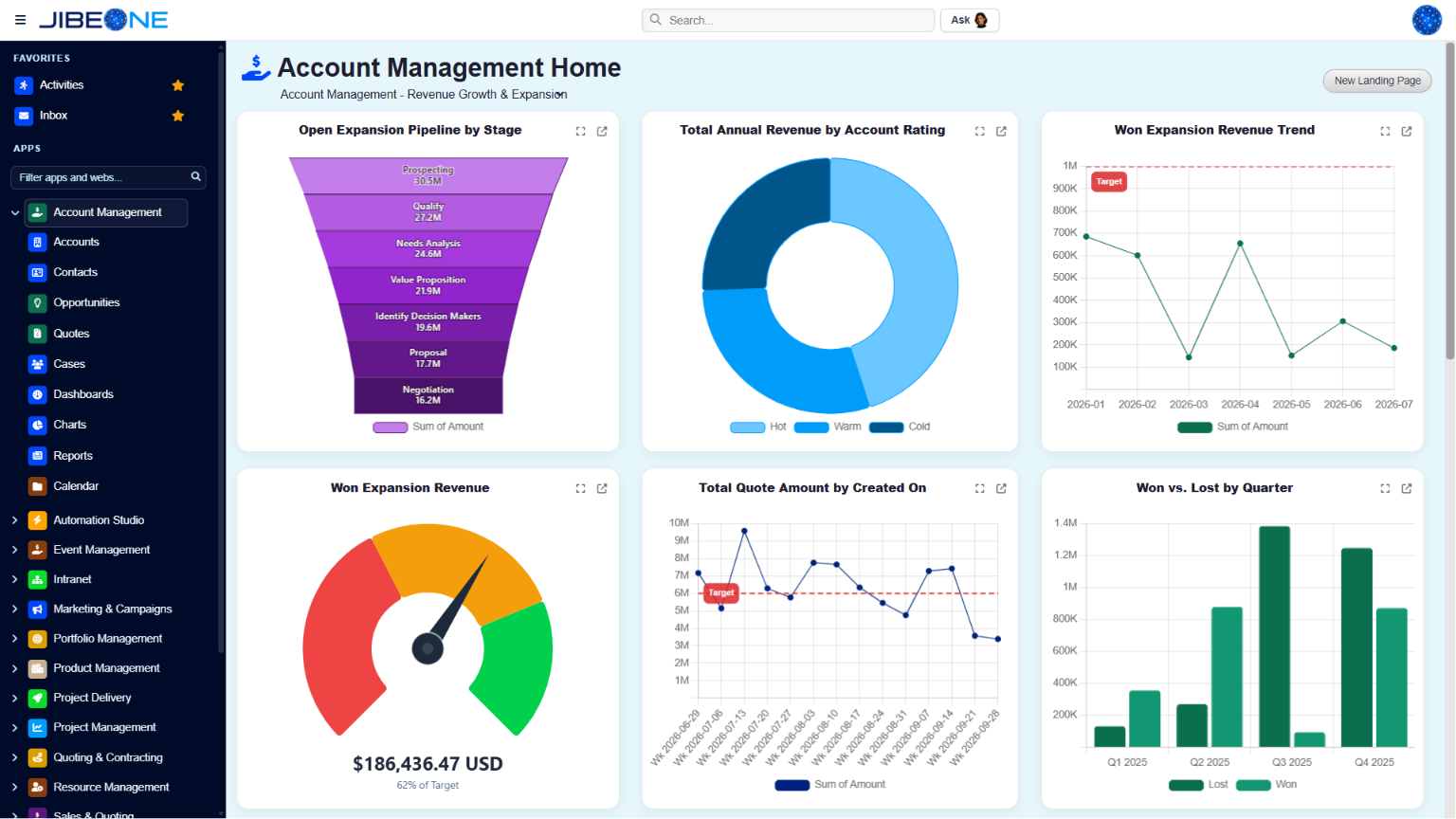The height and width of the screenshot is (819, 1456).
Task: Click the Ask assistant button
Action: (x=970, y=20)
